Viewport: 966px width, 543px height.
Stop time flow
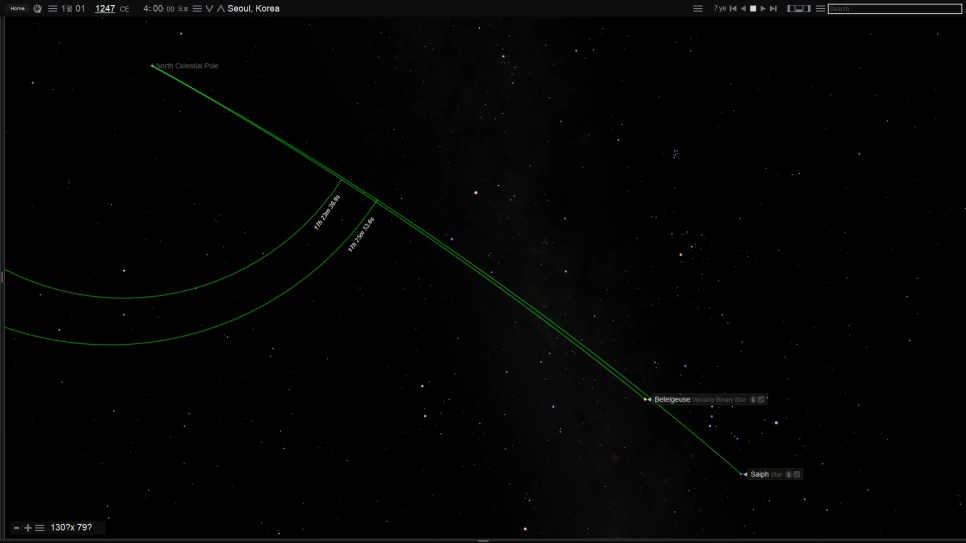(753, 9)
